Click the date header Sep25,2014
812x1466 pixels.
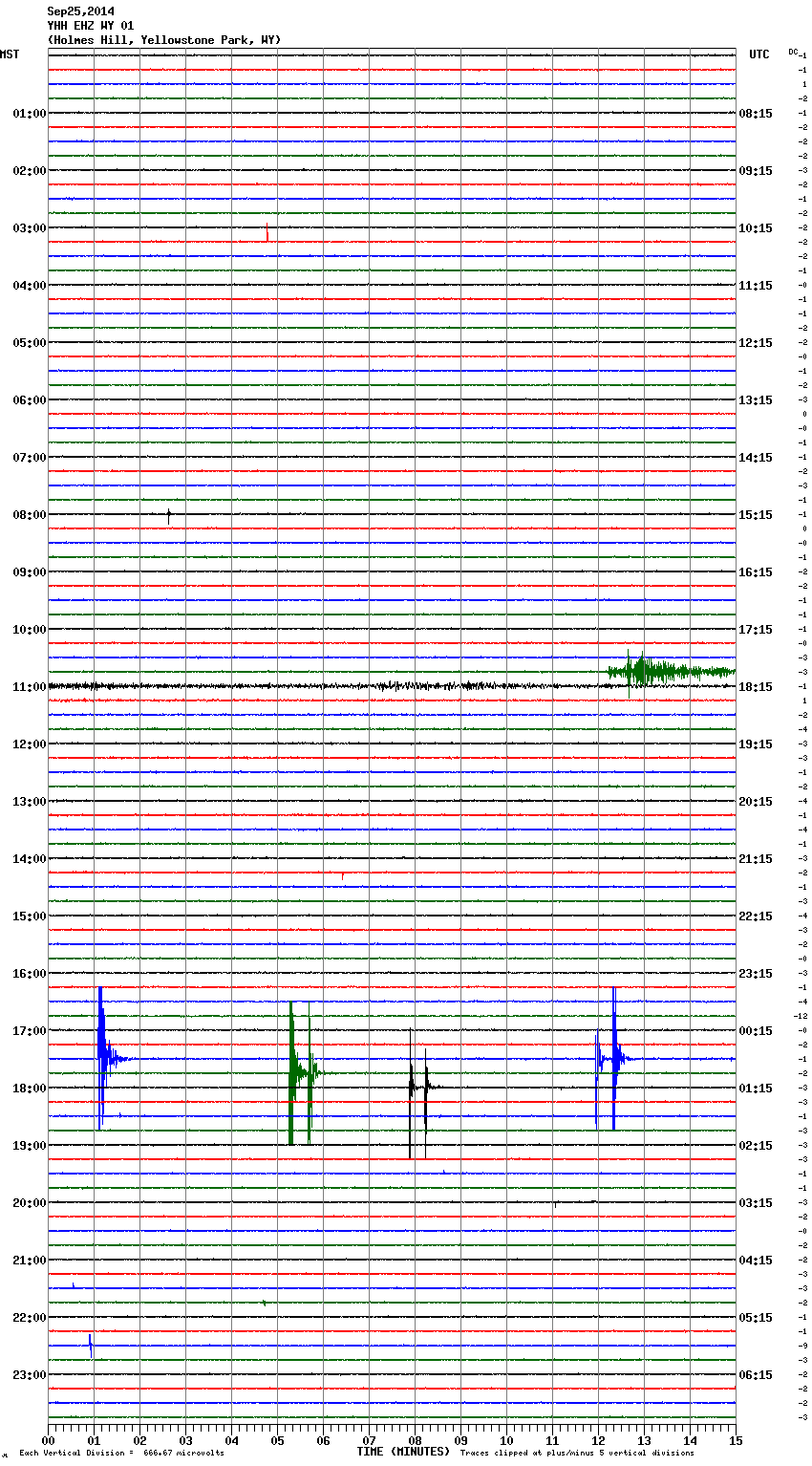(x=81, y=11)
